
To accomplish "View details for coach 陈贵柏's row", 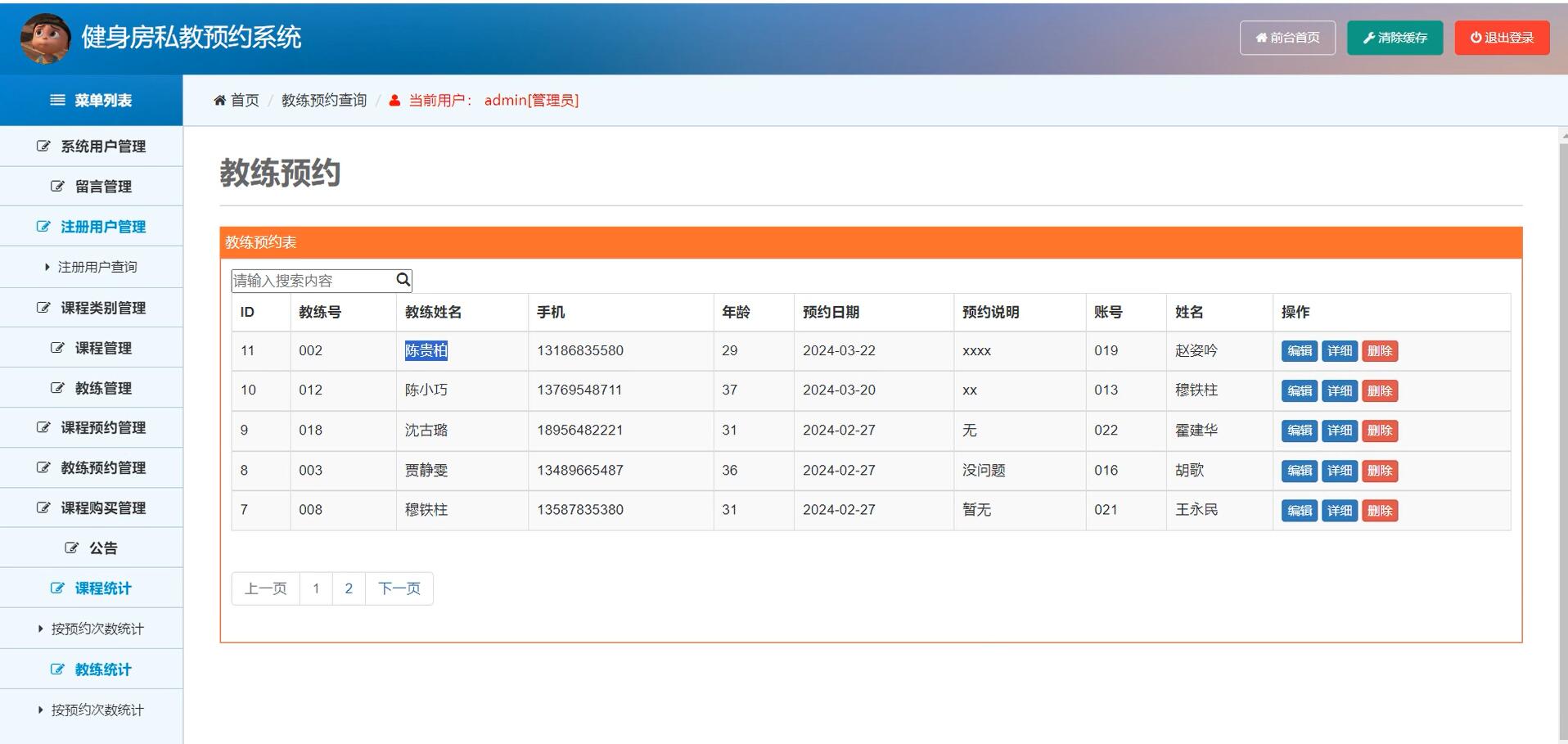I will tap(1340, 351).
